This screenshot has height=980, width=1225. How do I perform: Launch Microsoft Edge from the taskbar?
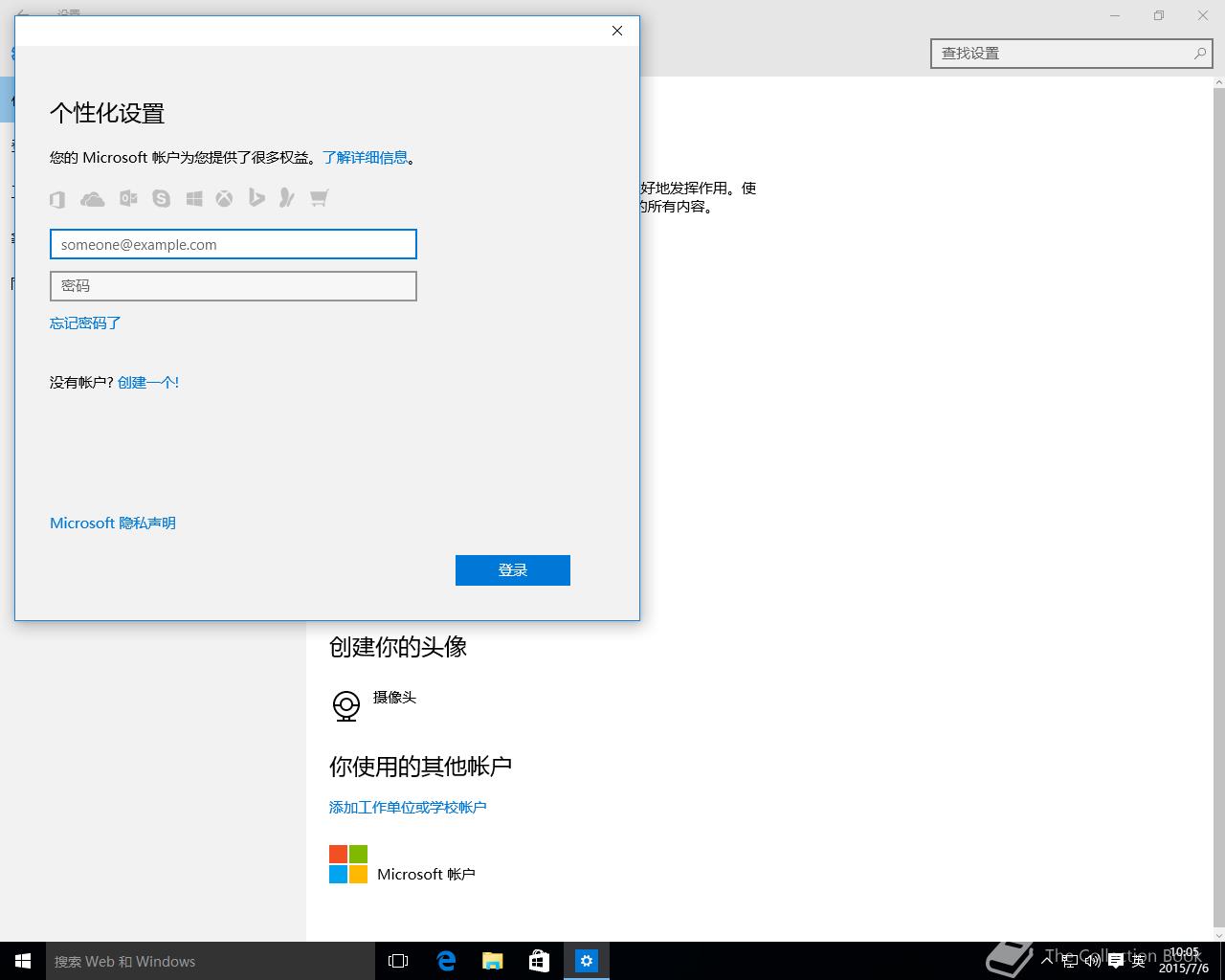[446, 961]
